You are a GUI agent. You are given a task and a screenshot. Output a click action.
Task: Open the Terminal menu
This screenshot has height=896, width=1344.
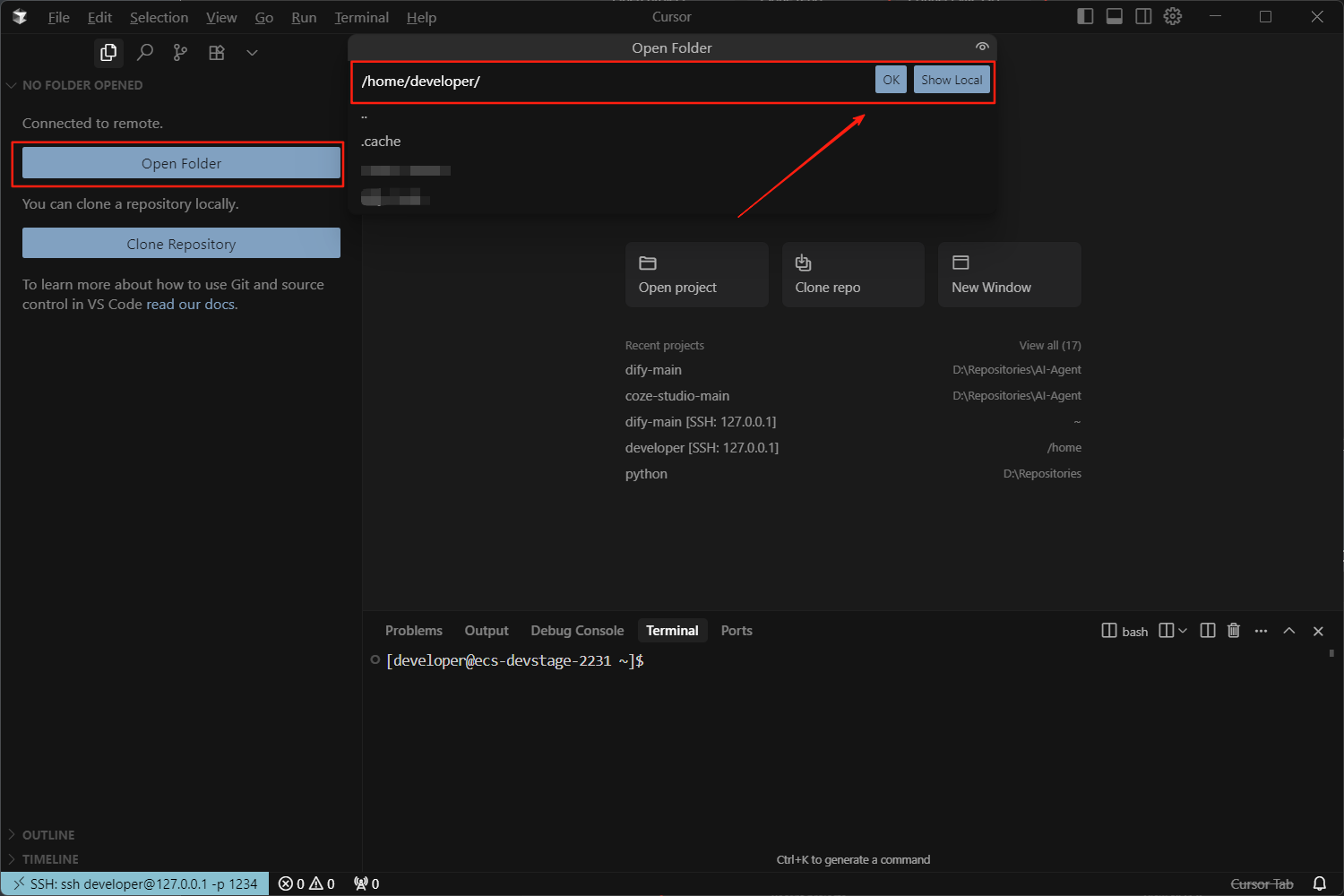click(x=362, y=17)
